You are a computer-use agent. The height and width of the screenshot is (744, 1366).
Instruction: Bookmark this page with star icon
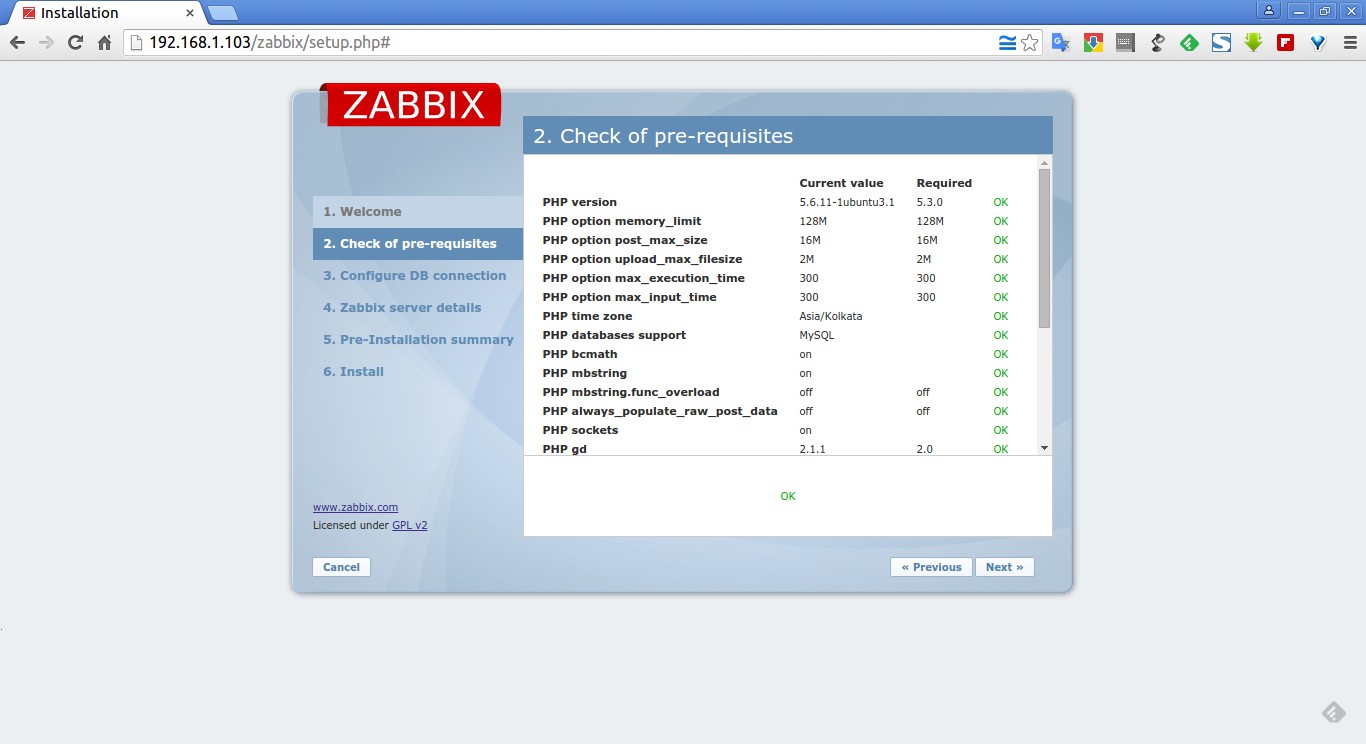1029,43
